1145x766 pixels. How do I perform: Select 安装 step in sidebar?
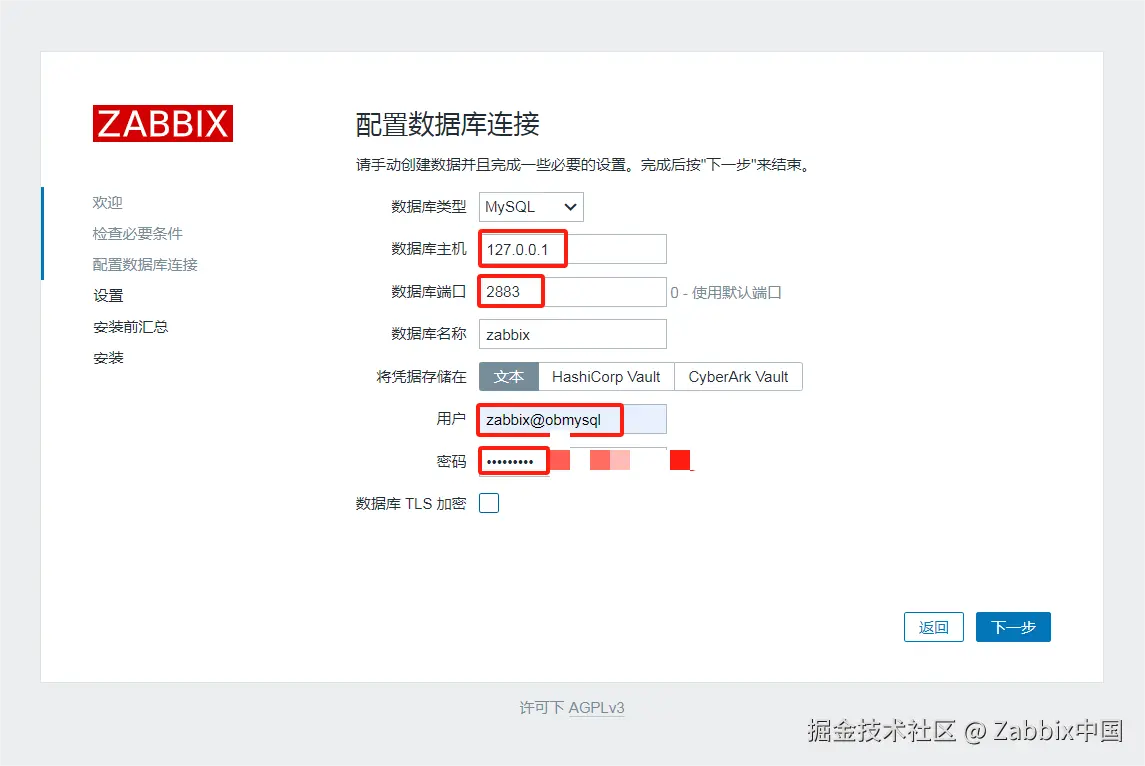coord(108,358)
